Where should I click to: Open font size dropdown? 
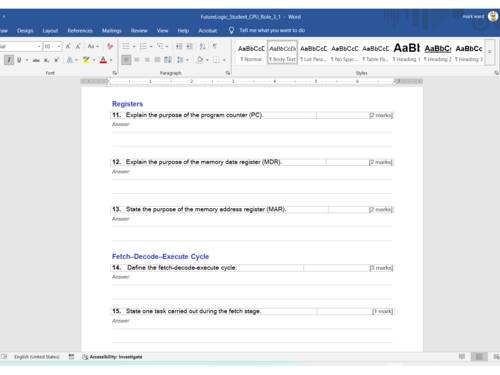[x=59, y=46]
